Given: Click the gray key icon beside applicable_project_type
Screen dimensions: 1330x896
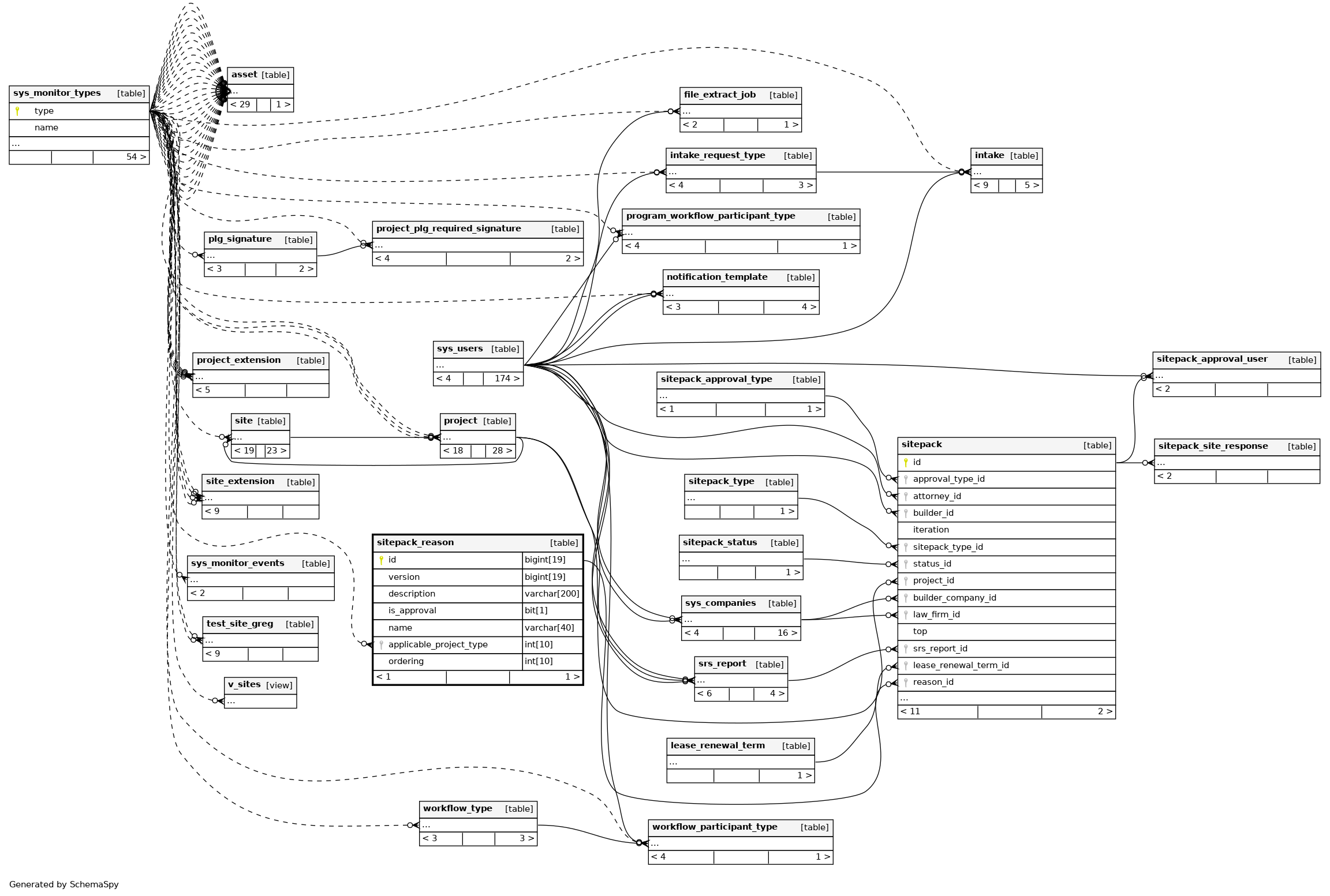Looking at the screenshot, I should click(381, 644).
